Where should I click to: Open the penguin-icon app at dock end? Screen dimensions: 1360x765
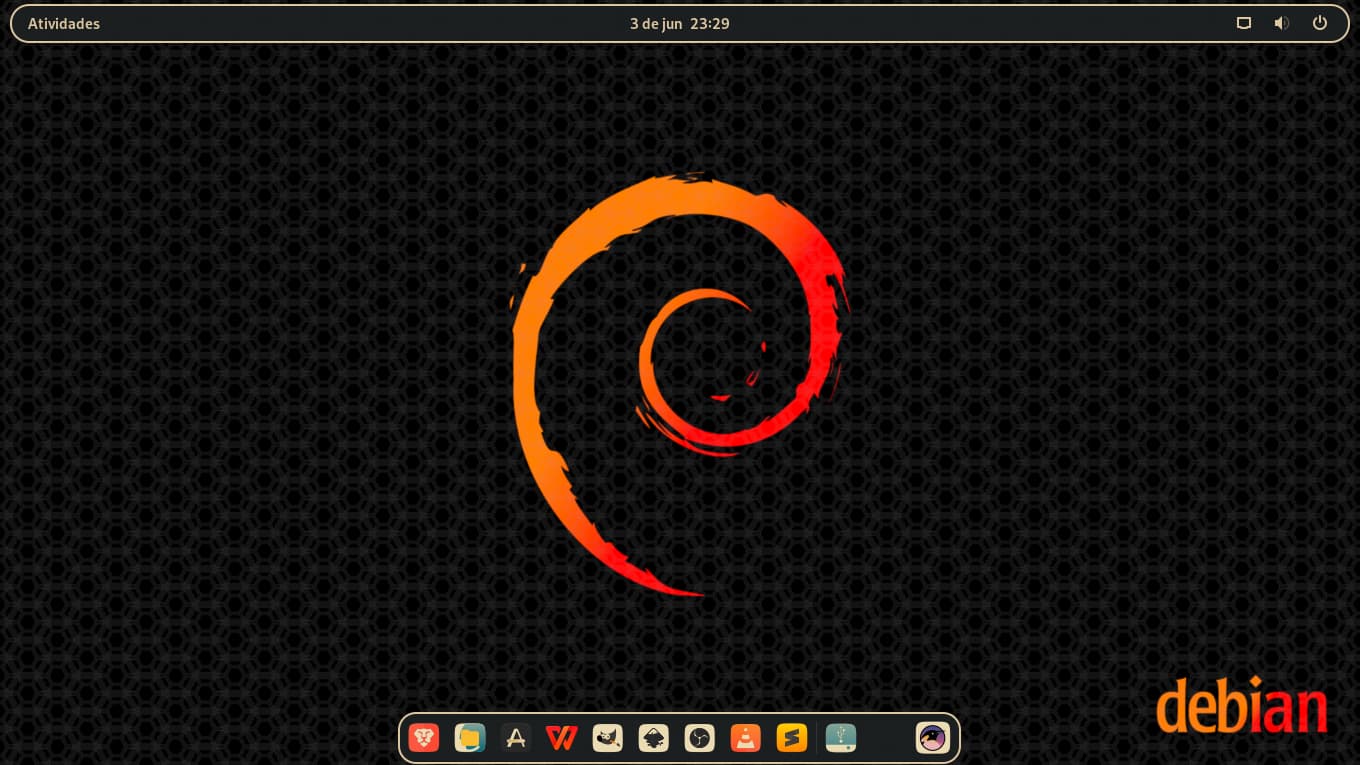point(933,738)
